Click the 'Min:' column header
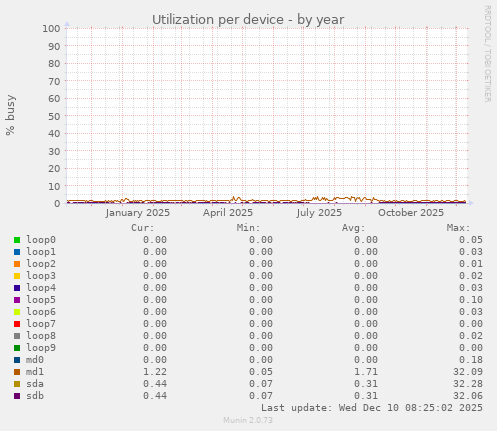The height and width of the screenshot is (431, 497). 248,228
